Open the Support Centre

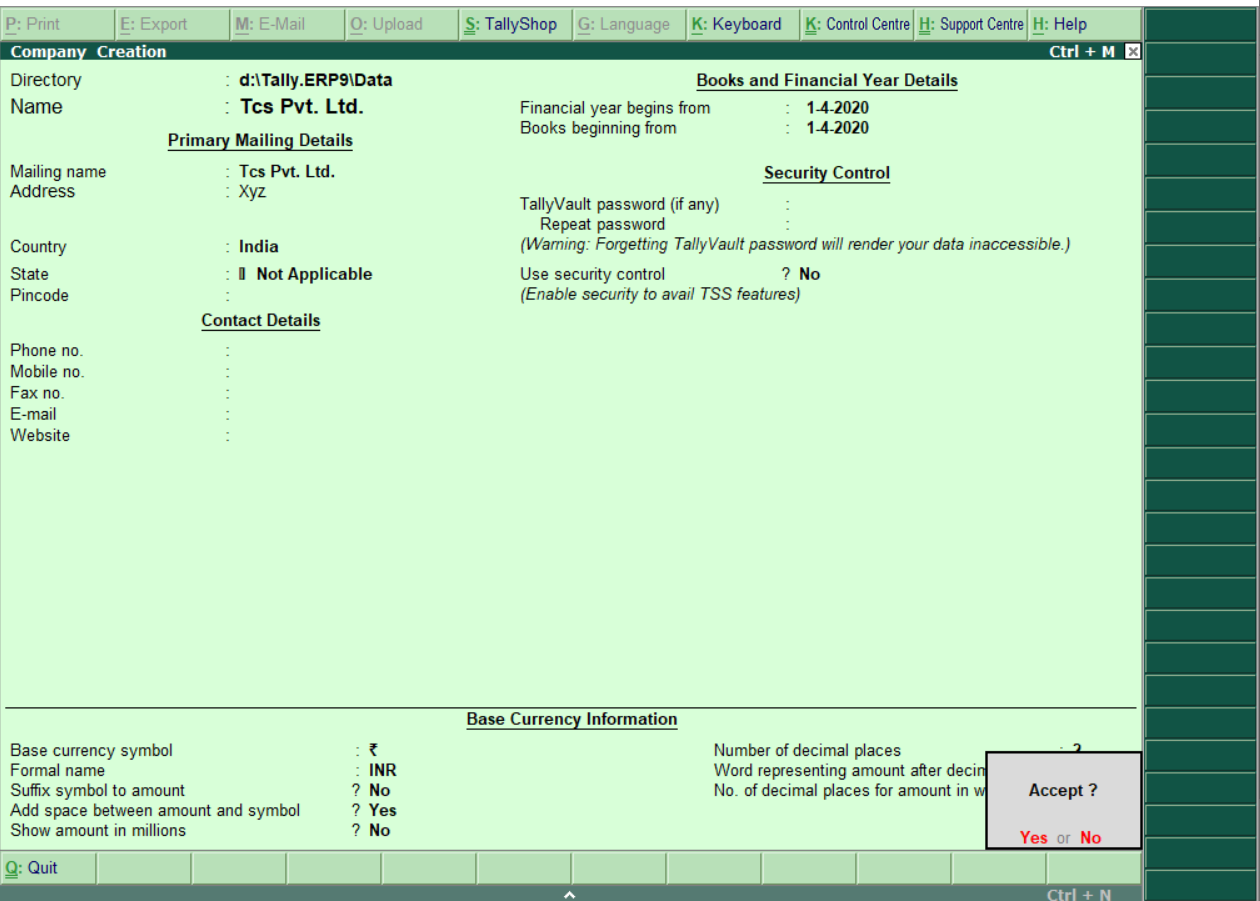971,24
